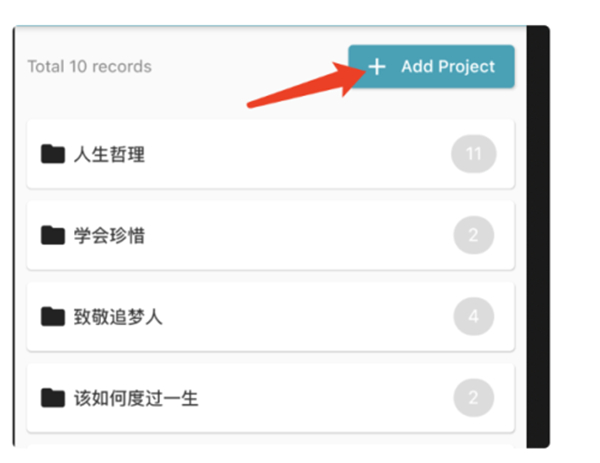Select the folder icon beside 该如何度过一生
The height and width of the screenshot is (463, 600).
coord(52,398)
